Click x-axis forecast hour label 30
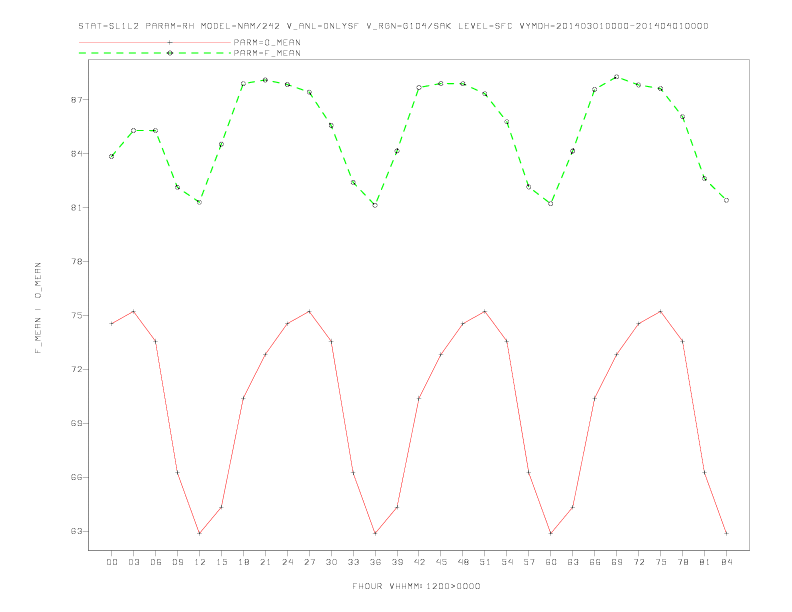This screenshot has width=792, height=612. click(331, 562)
